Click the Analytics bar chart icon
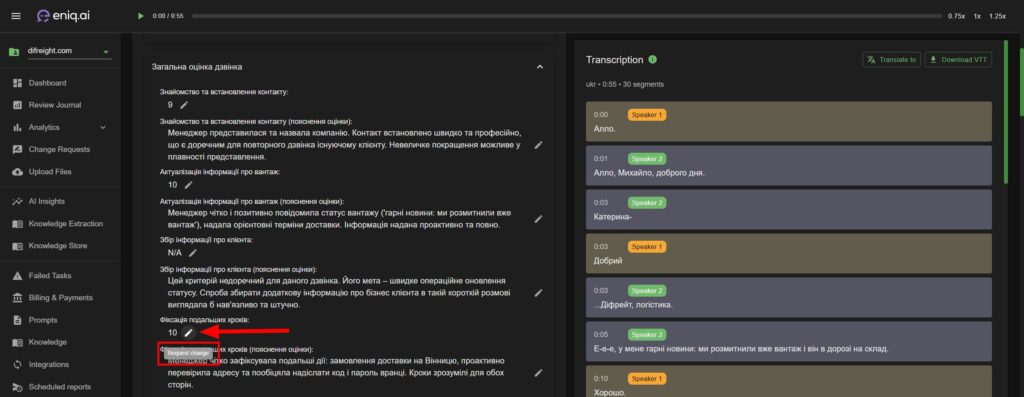 tap(18, 127)
